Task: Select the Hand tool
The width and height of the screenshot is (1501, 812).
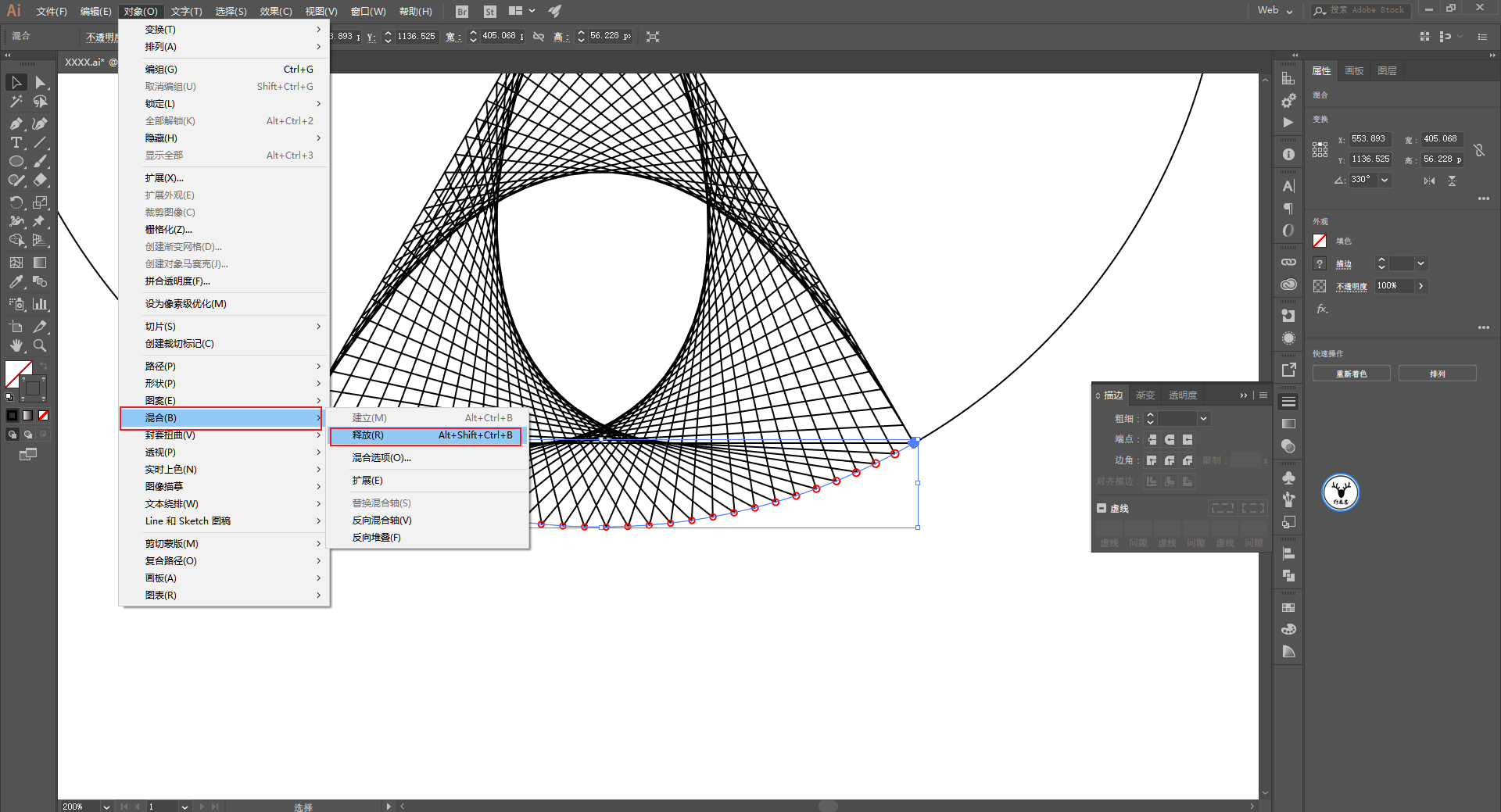Action: point(16,345)
